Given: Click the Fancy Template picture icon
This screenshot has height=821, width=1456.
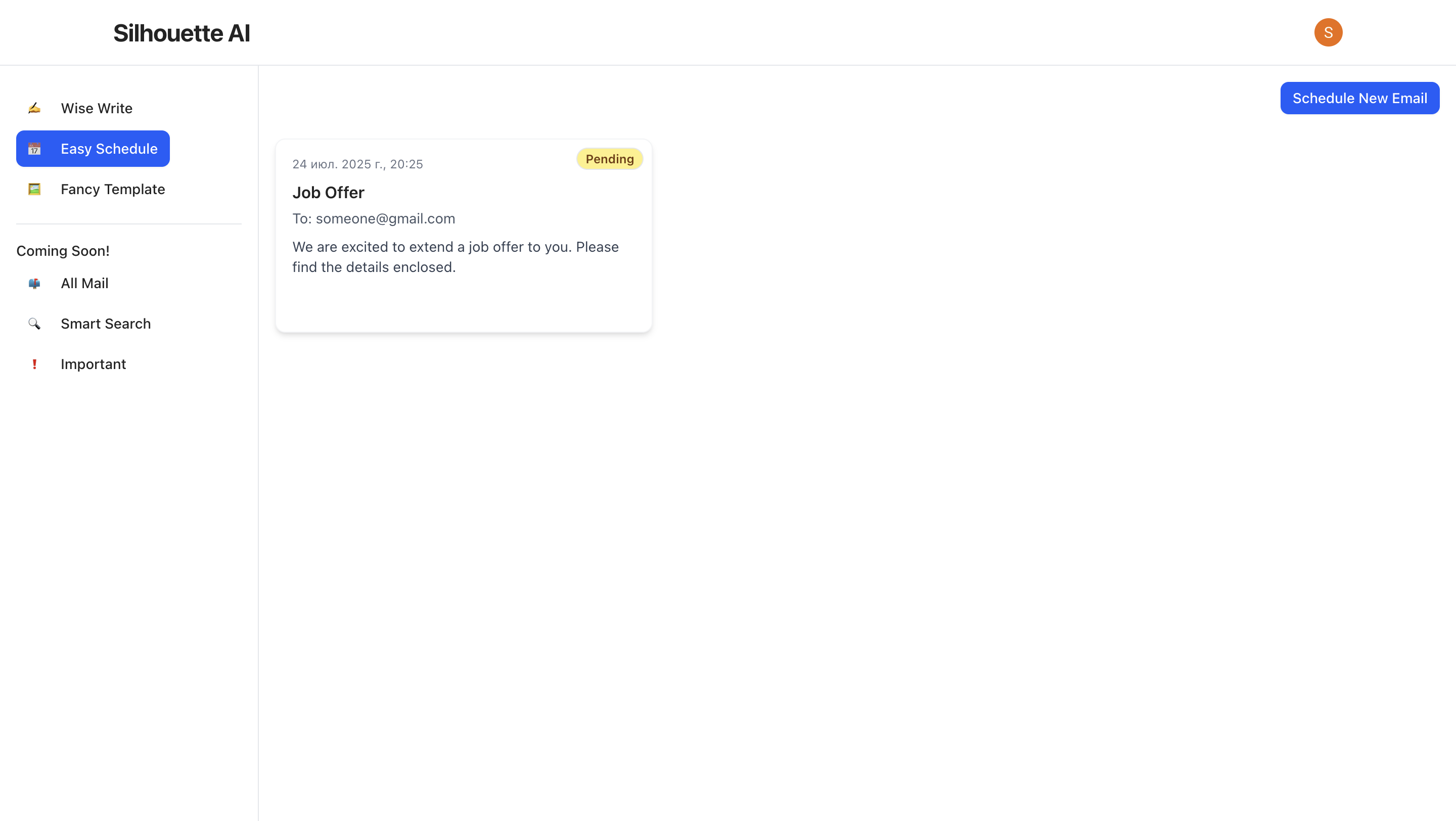Looking at the screenshot, I should point(34,189).
